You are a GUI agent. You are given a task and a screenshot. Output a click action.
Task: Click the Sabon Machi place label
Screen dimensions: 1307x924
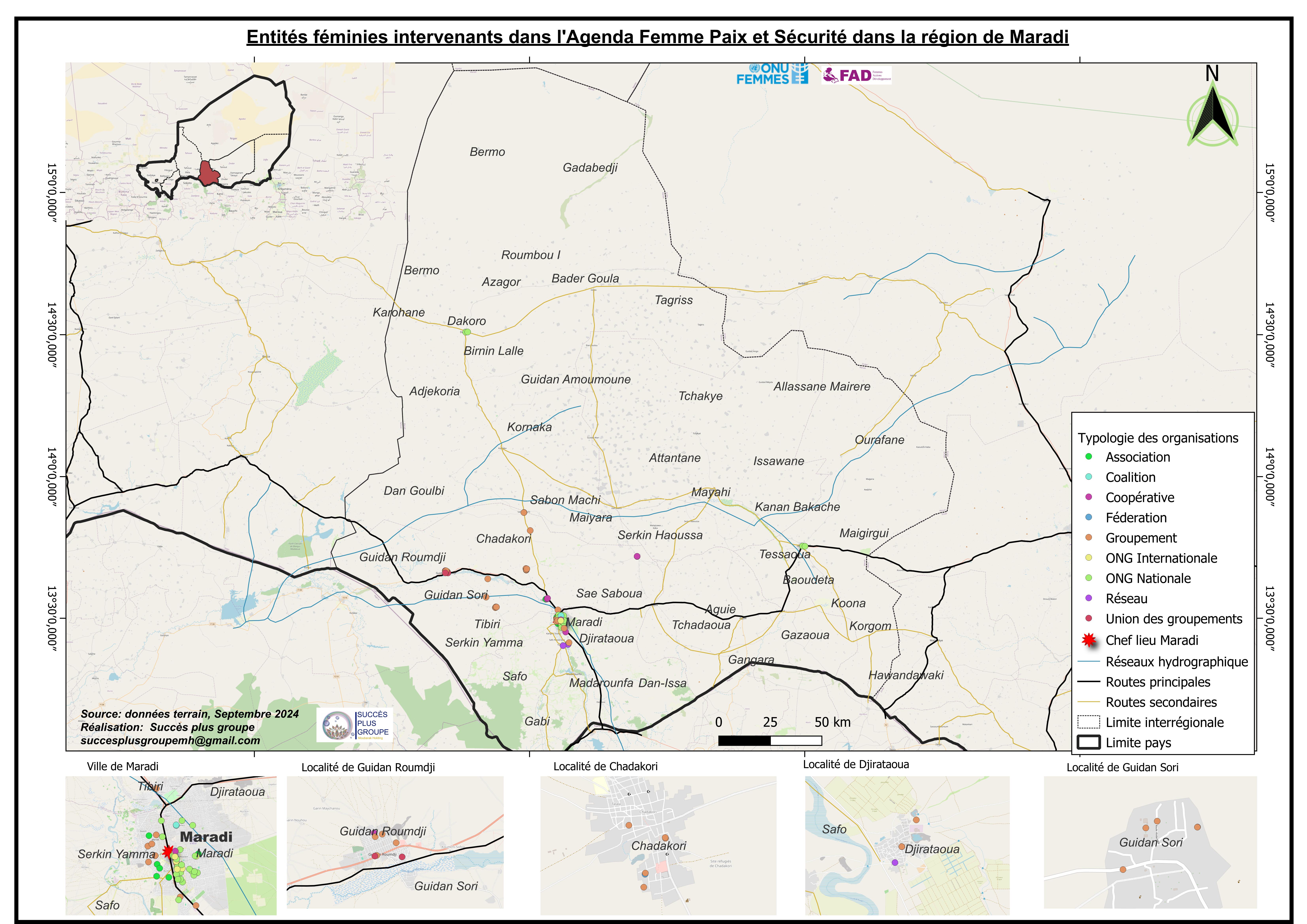[565, 500]
